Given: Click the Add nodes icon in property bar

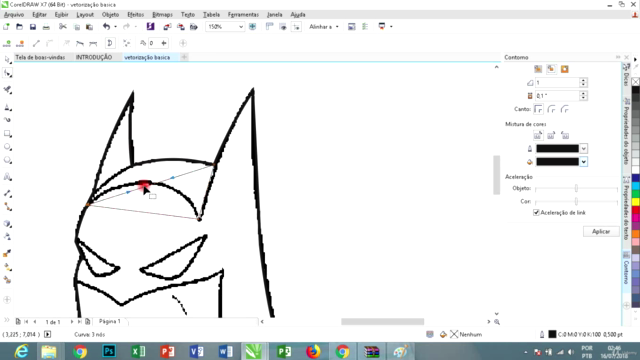Looking at the screenshot, I should point(7,43).
